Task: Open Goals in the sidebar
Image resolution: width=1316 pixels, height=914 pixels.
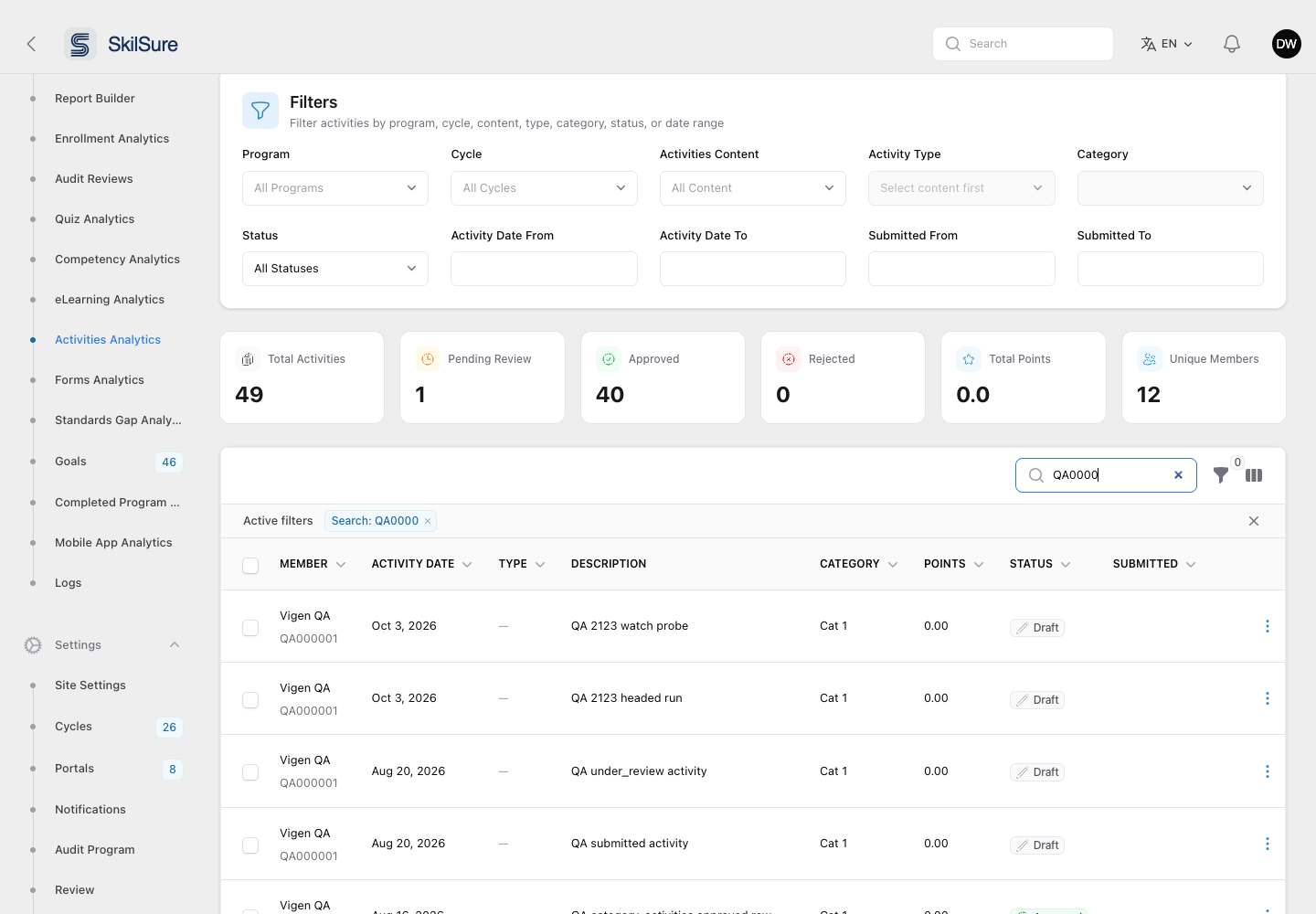Action: (x=70, y=462)
